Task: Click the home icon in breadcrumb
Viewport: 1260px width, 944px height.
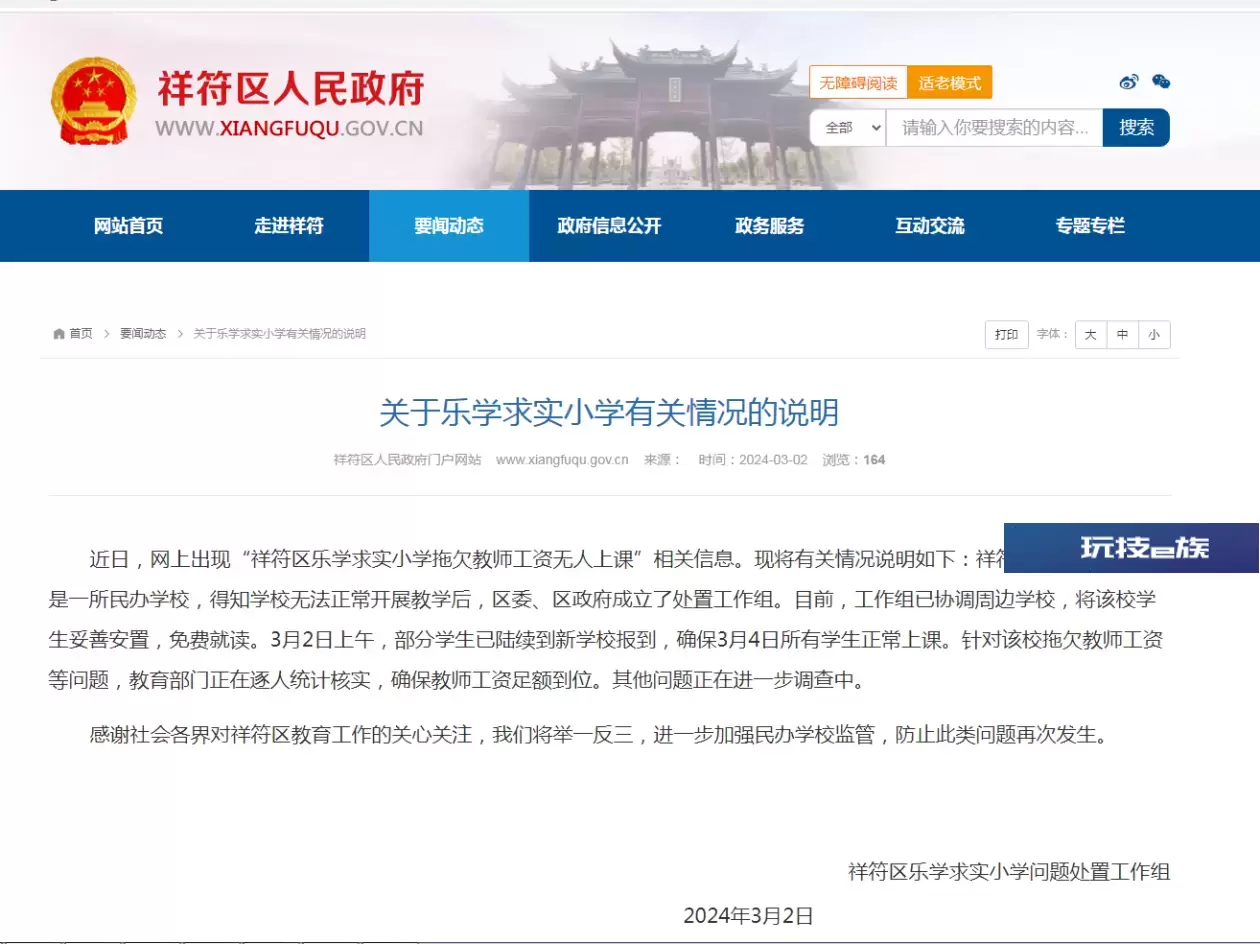Action: click(x=59, y=334)
